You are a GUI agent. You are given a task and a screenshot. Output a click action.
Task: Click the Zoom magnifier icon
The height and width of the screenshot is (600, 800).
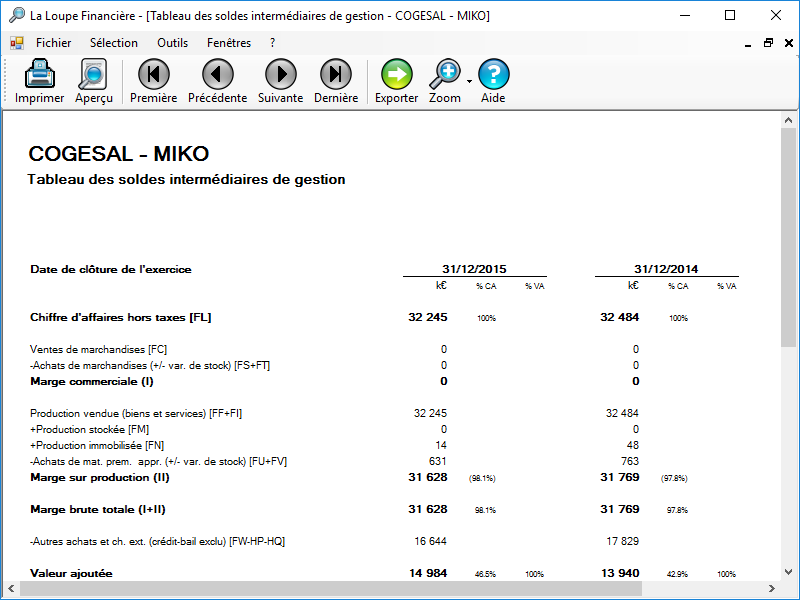445,74
